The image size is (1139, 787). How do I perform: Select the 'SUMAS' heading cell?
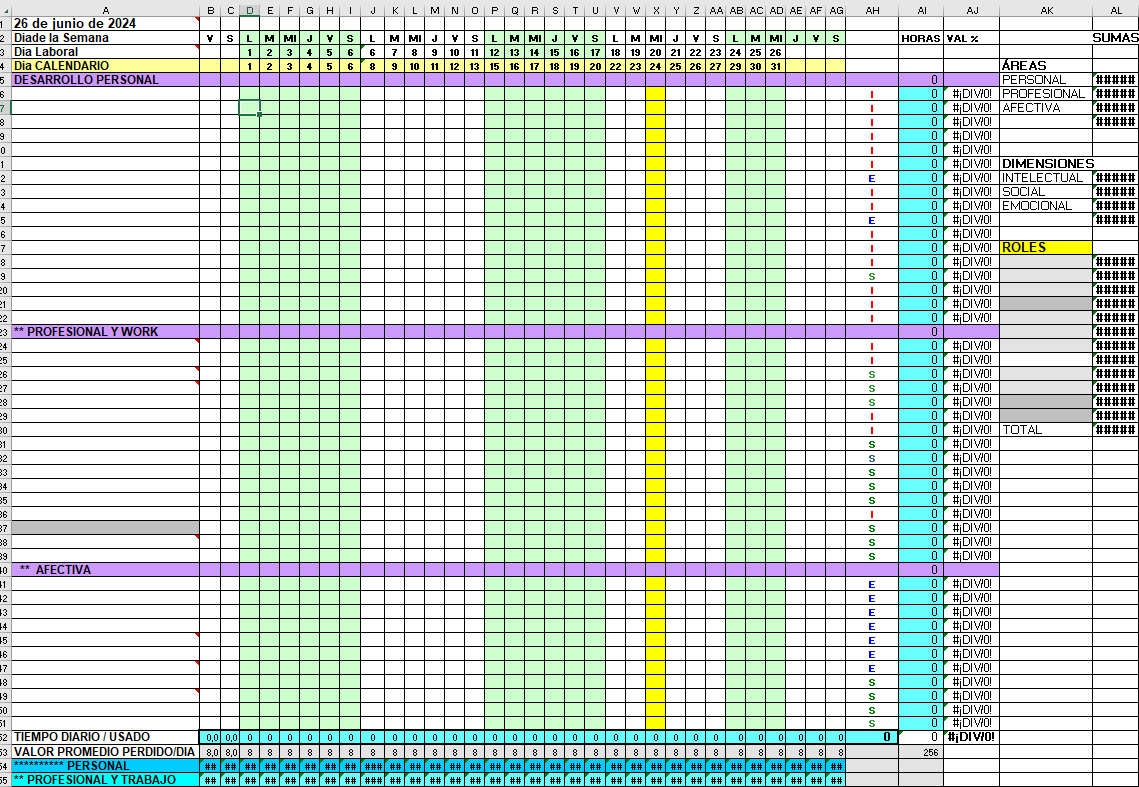[x=1115, y=37]
